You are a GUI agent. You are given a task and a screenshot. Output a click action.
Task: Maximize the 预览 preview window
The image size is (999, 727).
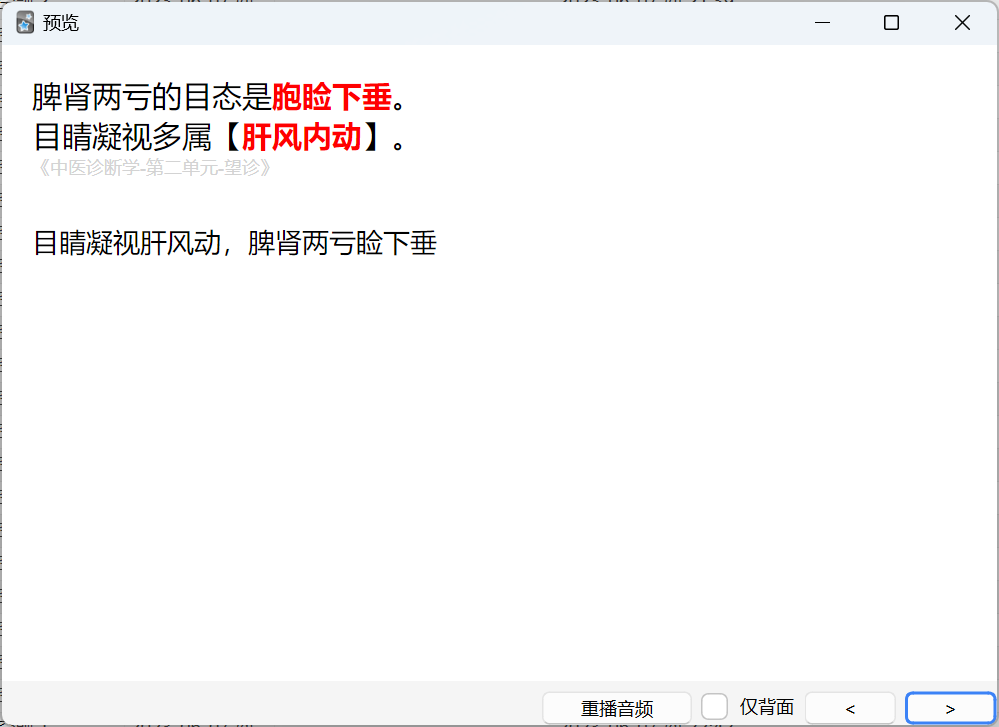(891, 23)
